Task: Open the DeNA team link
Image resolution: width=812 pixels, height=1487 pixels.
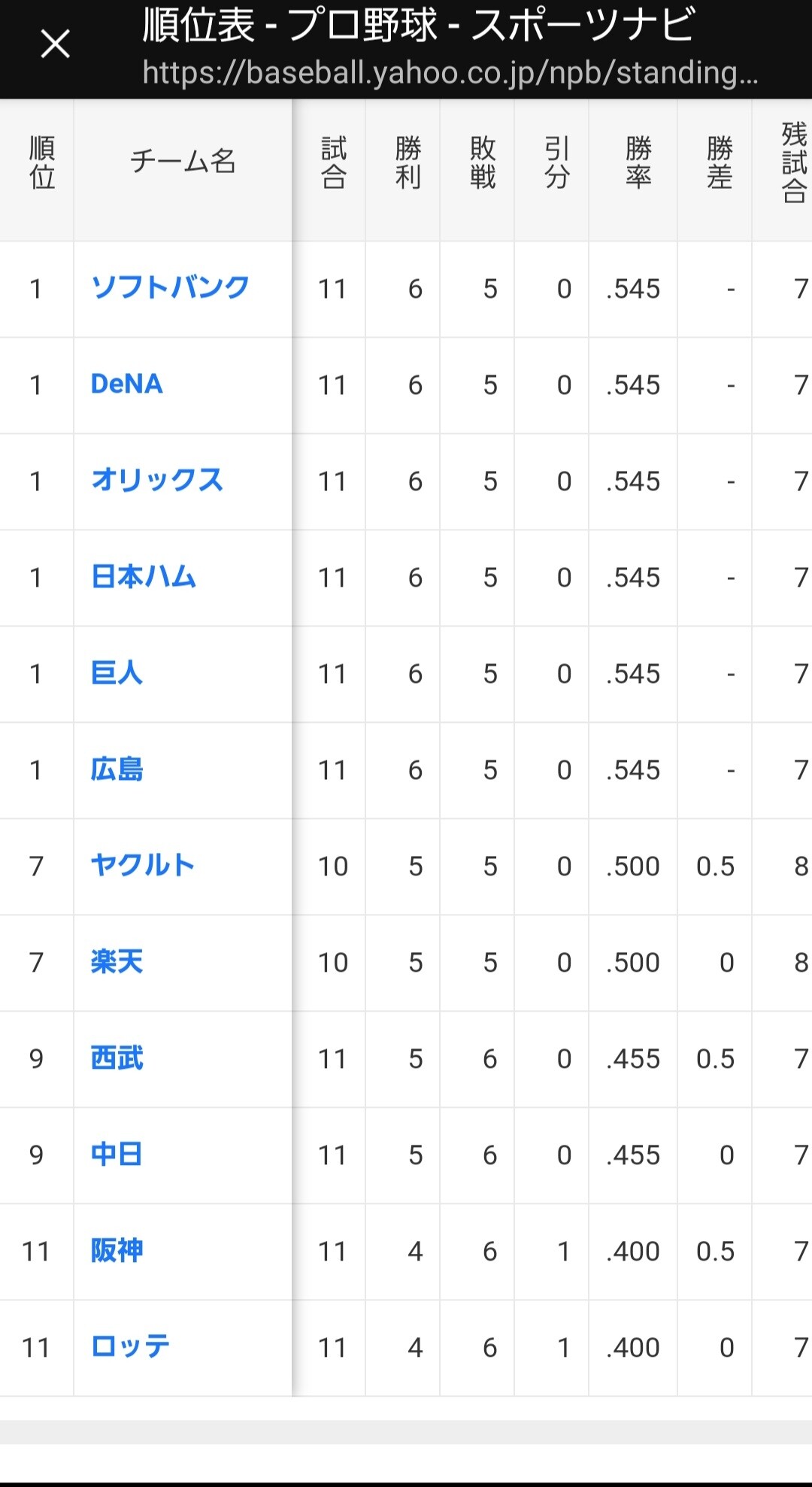Action: click(126, 384)
